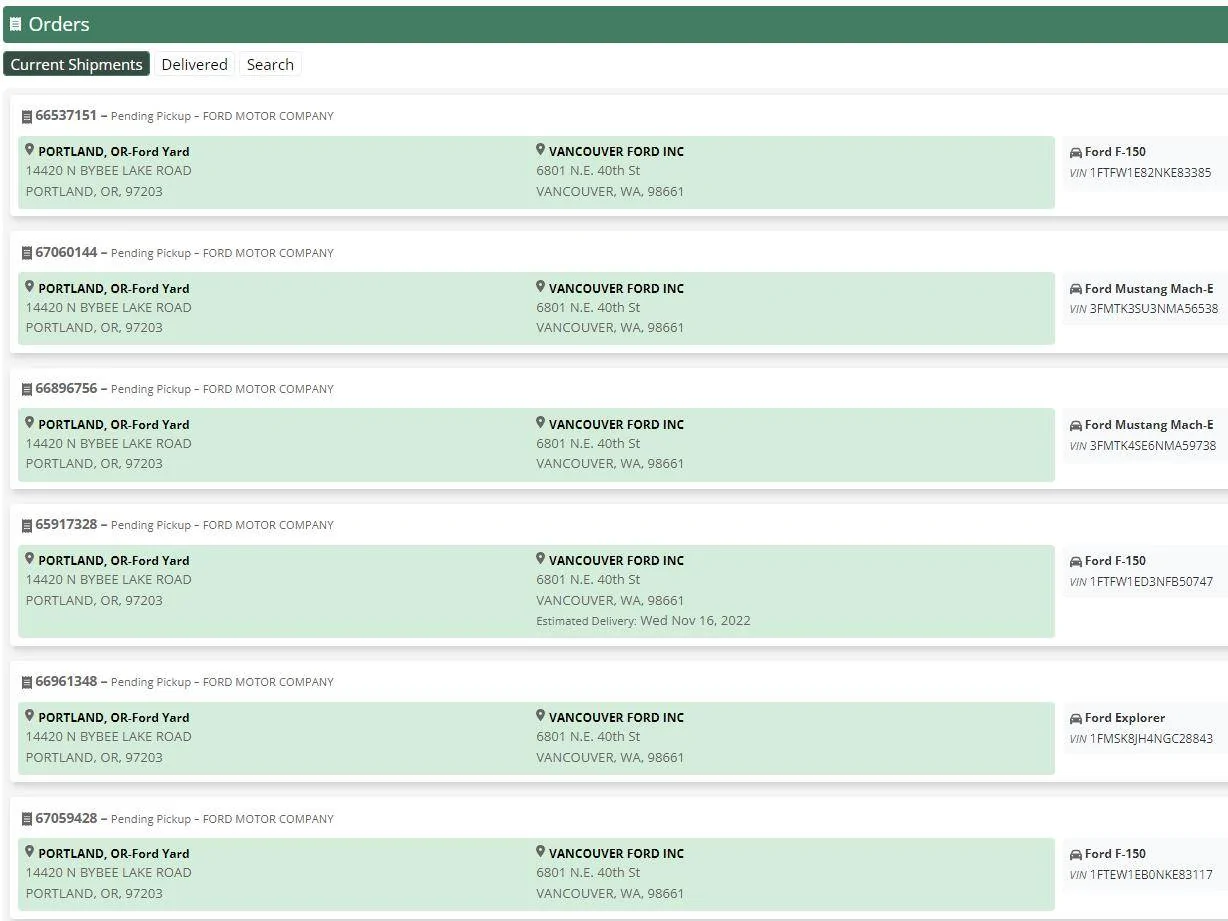Open order number 66896756
Screen dimensions: 1228x921
tap(66, 388)
